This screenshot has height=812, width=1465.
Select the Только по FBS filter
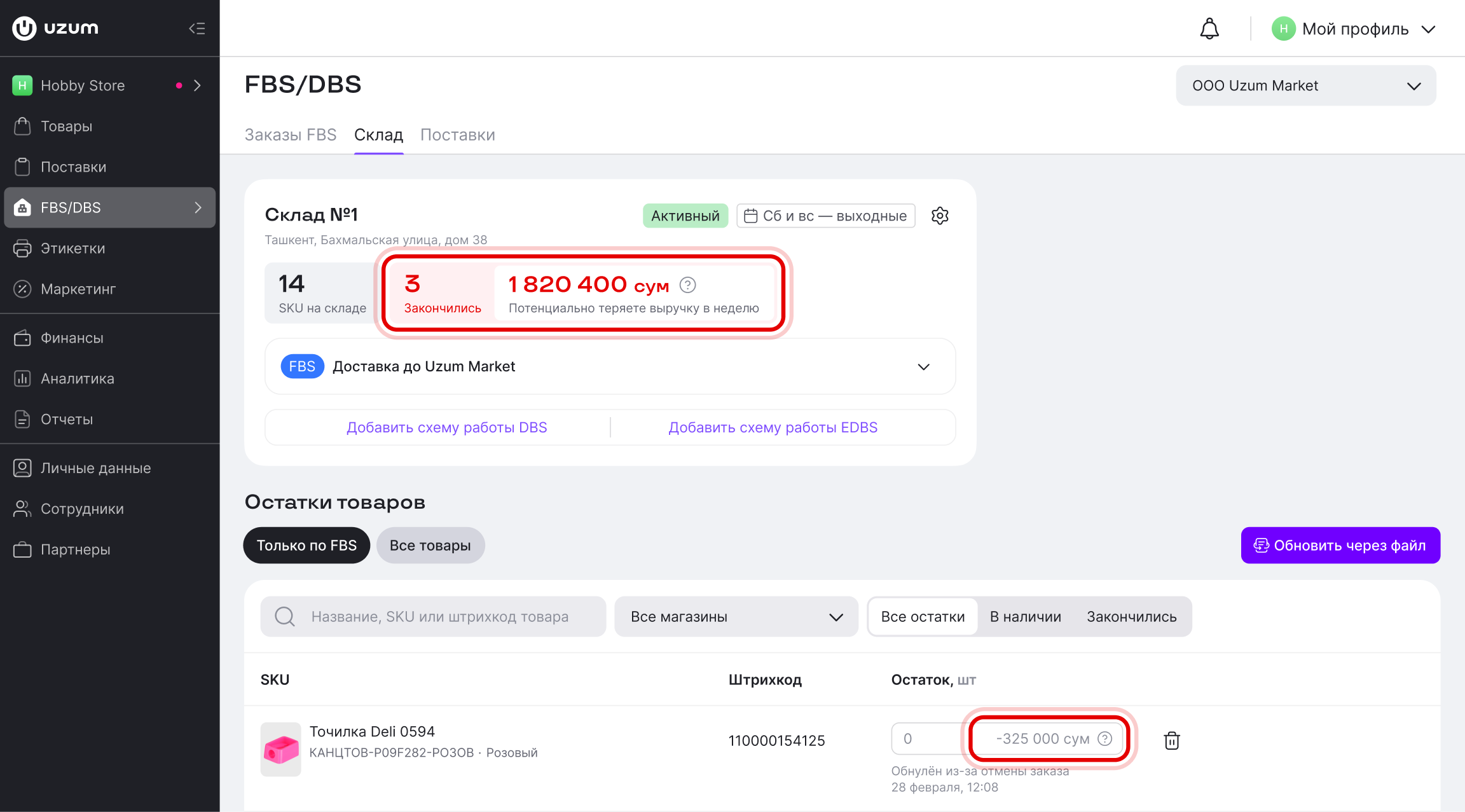[306, 545]
